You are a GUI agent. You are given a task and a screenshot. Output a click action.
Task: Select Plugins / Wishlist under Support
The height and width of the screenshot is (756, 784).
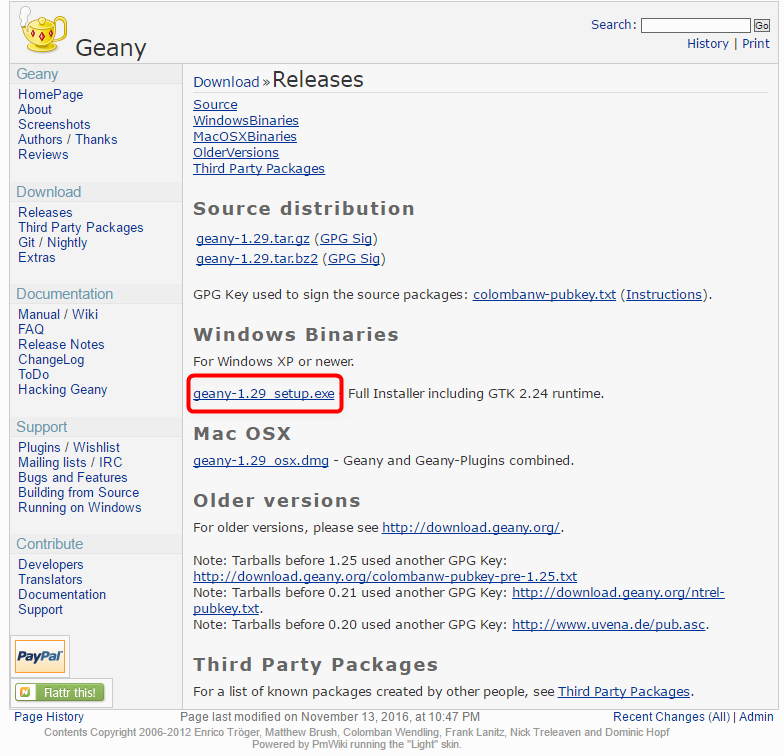pos(69,448)
